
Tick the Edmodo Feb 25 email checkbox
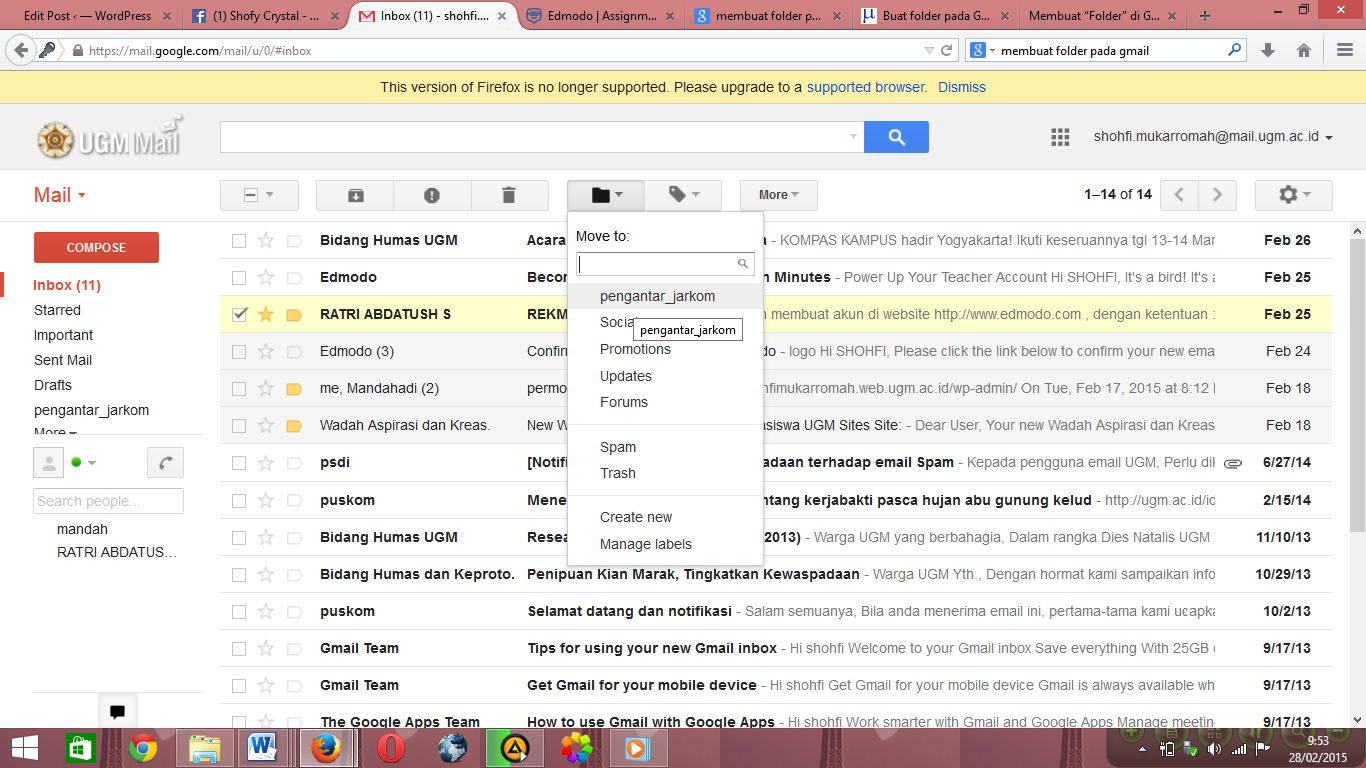tap(239, 277)
